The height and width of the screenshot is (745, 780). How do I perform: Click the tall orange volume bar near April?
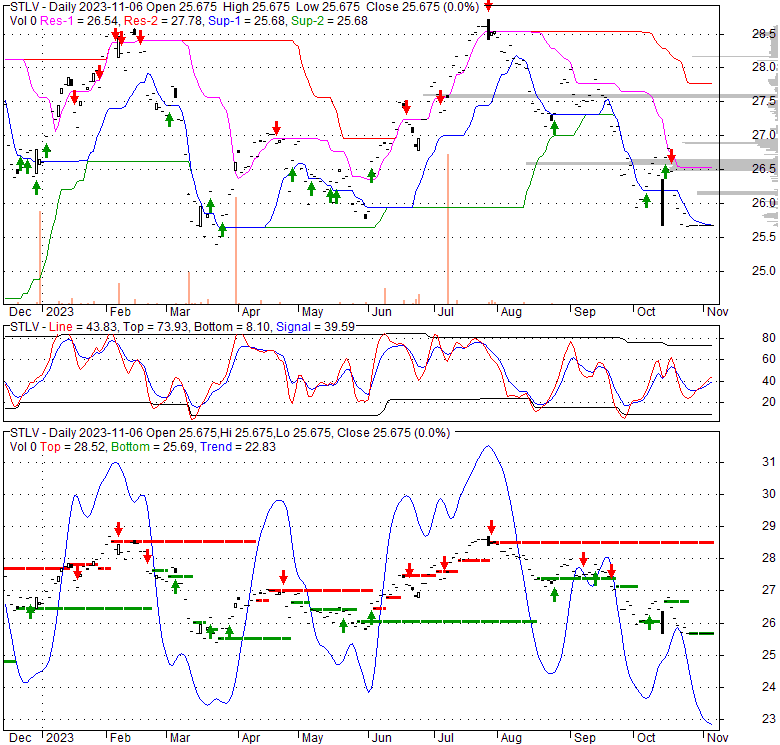tap(236, 250)
